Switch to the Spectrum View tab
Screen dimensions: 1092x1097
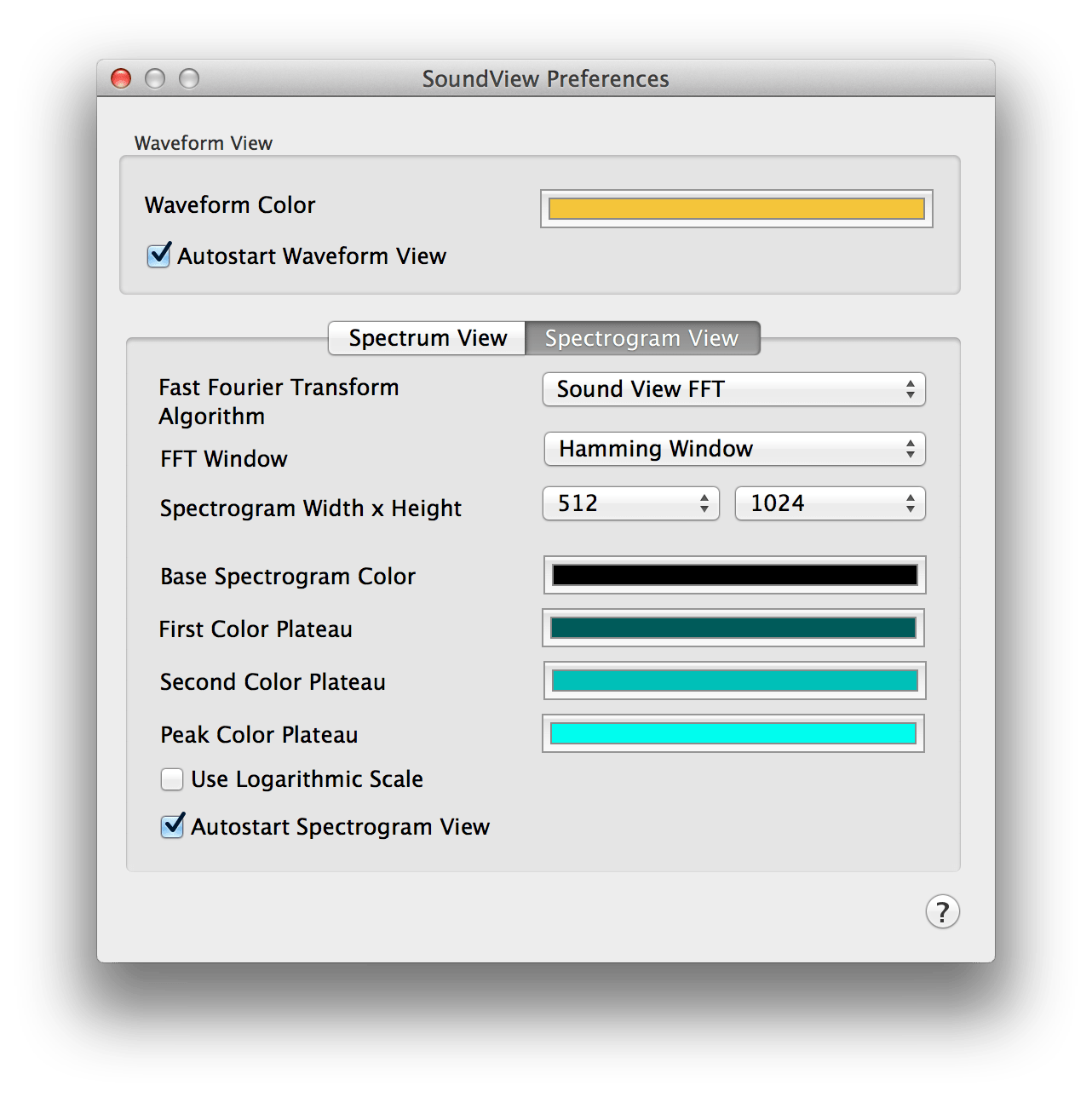(x=426, y=337)
